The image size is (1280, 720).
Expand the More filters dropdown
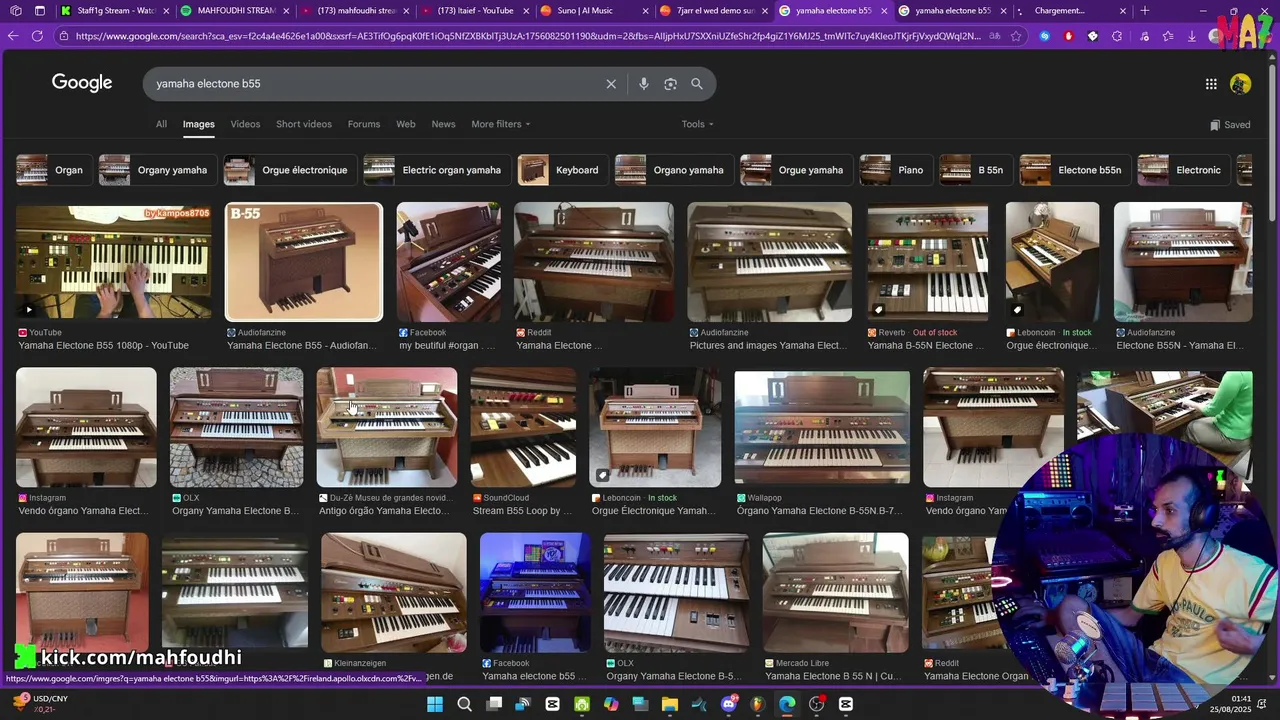tap(501, 124)
